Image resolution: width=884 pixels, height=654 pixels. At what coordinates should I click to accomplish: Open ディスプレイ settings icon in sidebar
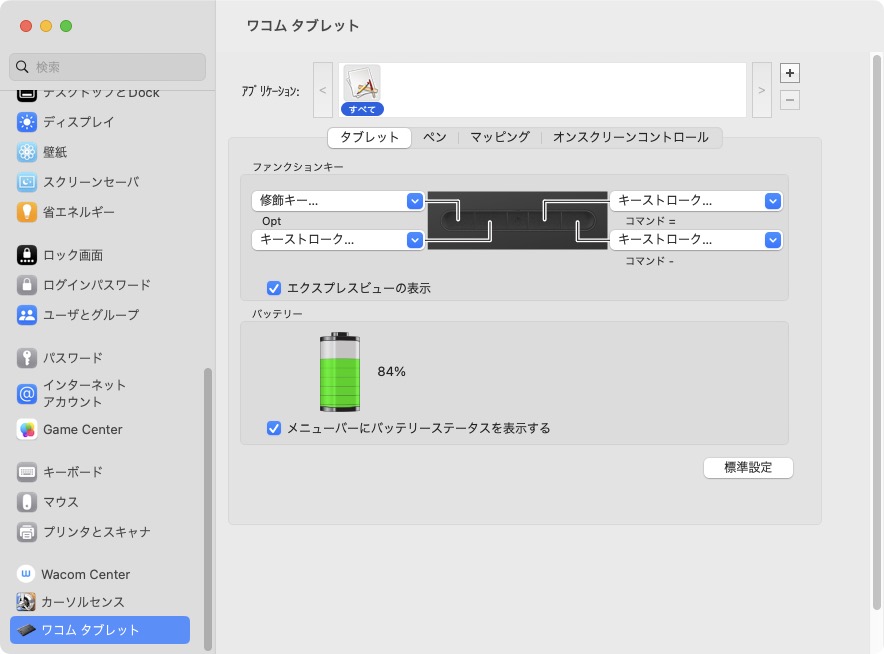(26, 122)
